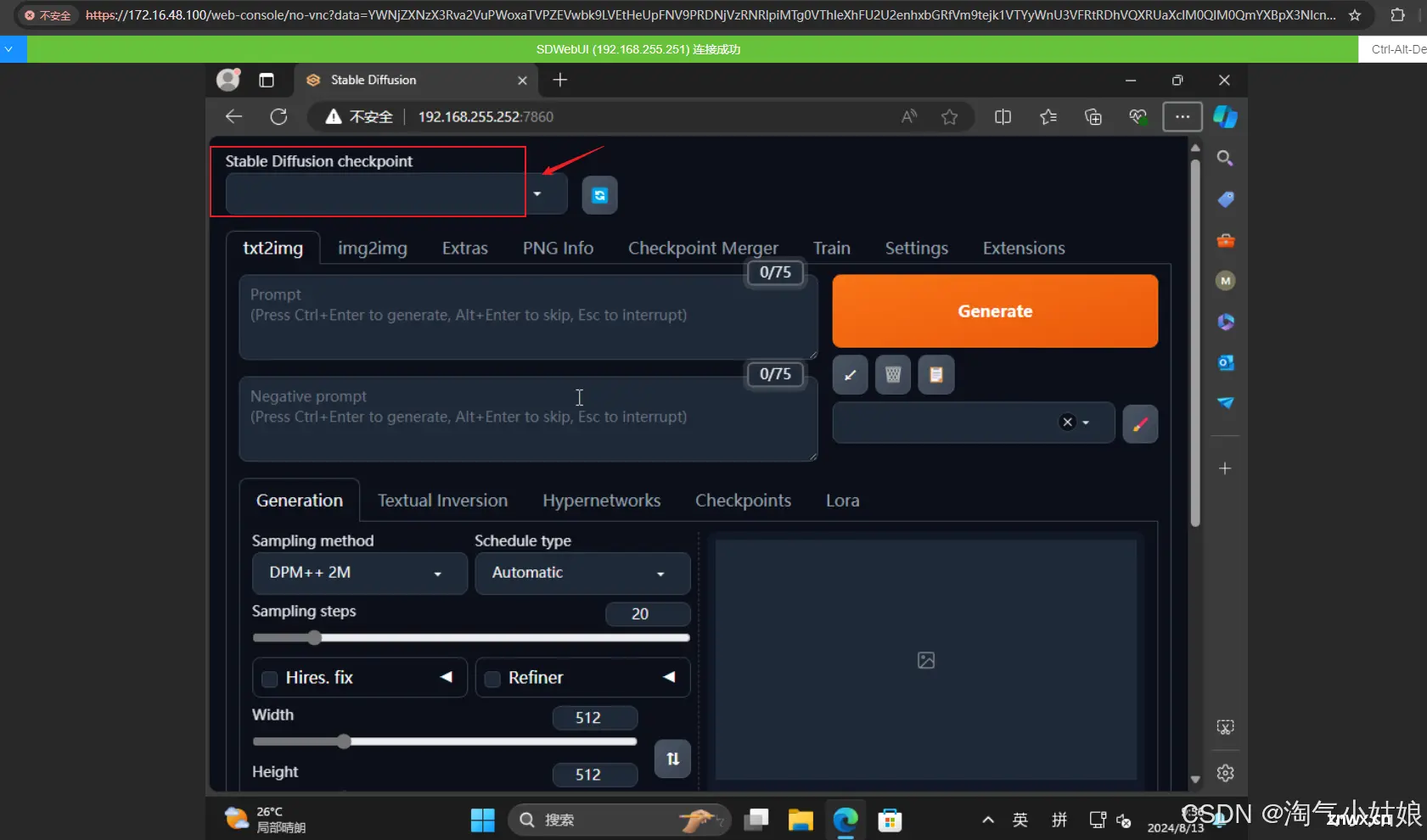Click the clipboard styles icon
1427x840 pixels.
pos(936,375)
